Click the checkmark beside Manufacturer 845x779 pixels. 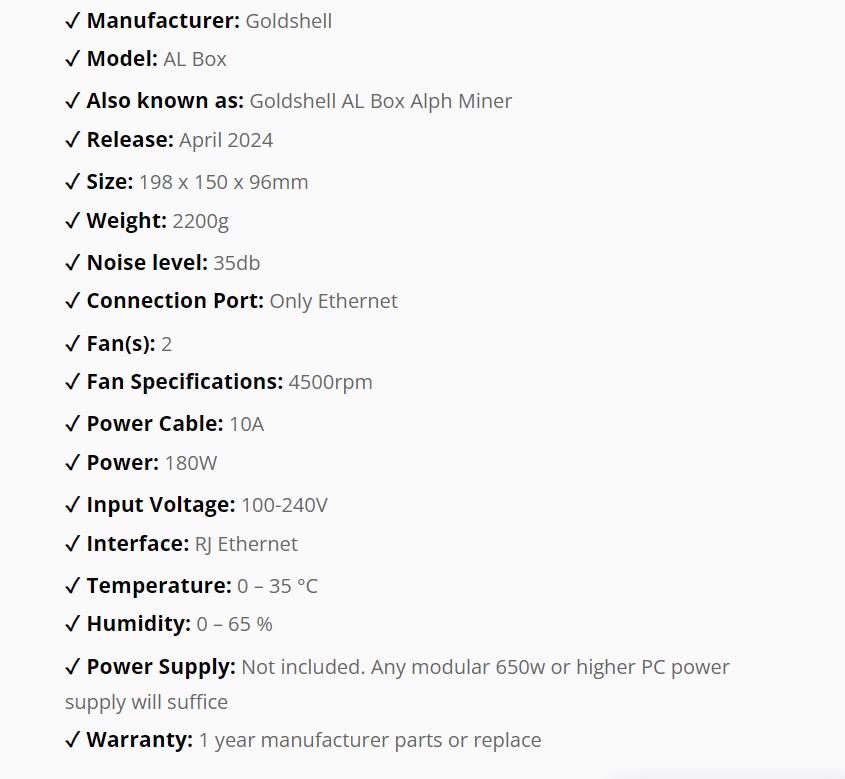coord(72,21)
